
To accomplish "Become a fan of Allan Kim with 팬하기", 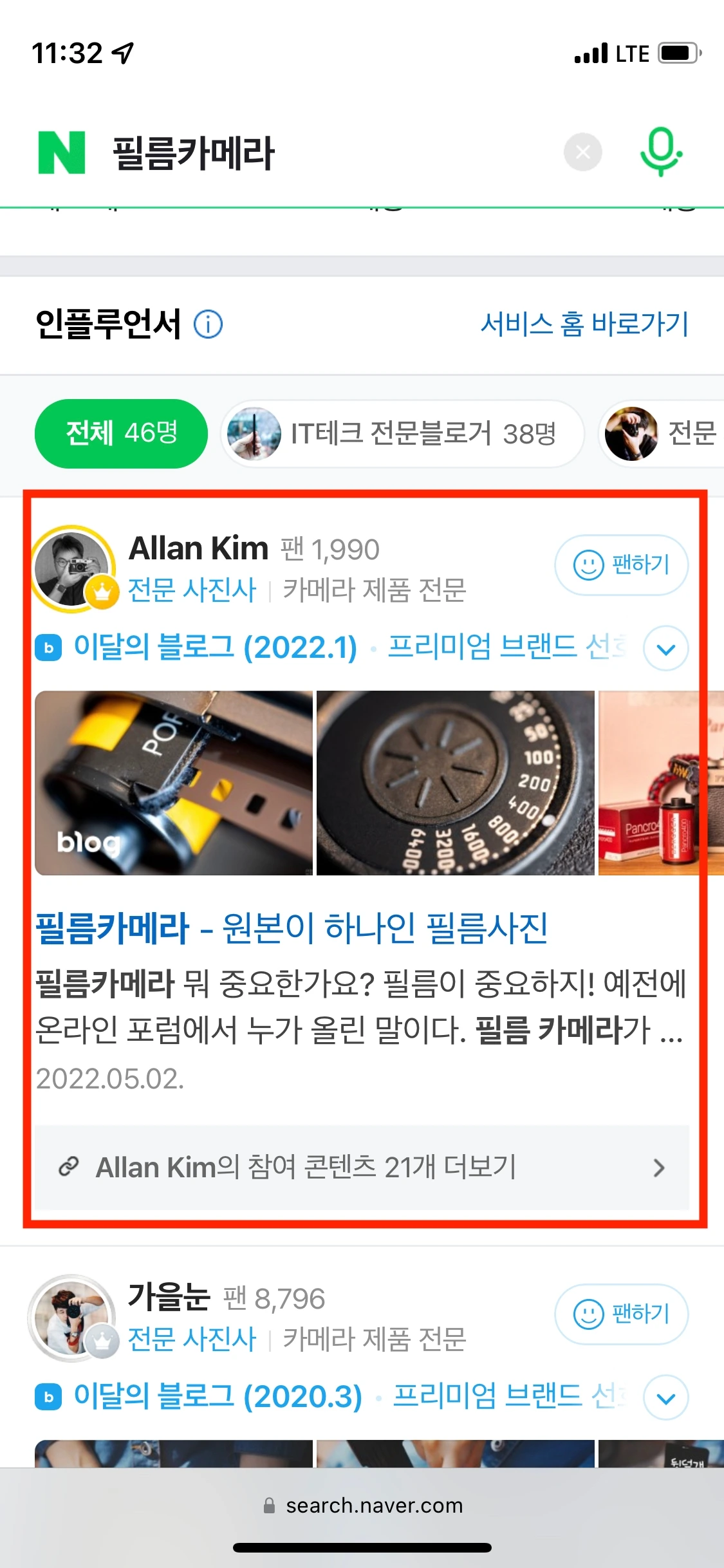I will 622,565.
